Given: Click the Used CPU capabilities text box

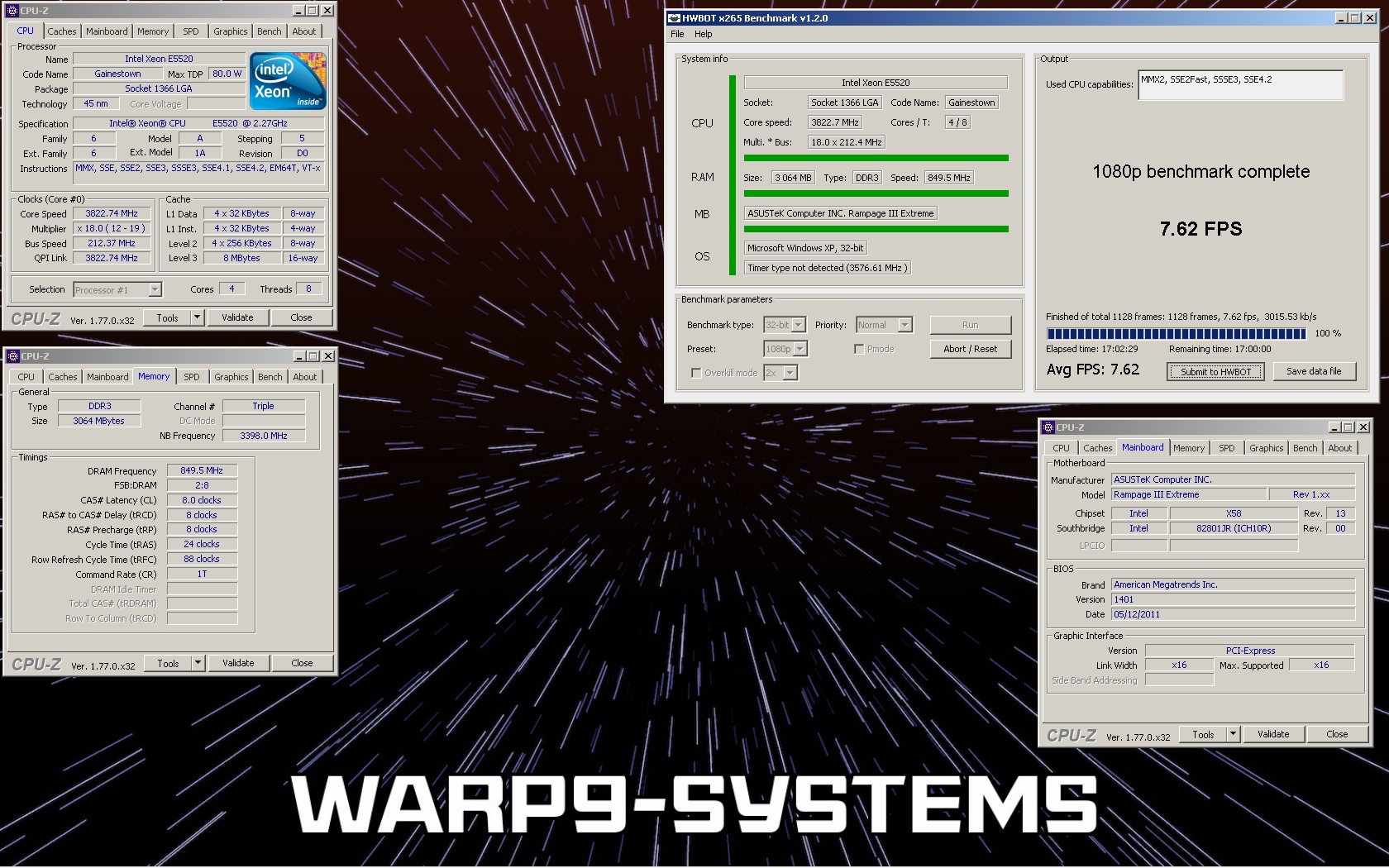Looking at the screenshot, I should (x=1240, y=85).
